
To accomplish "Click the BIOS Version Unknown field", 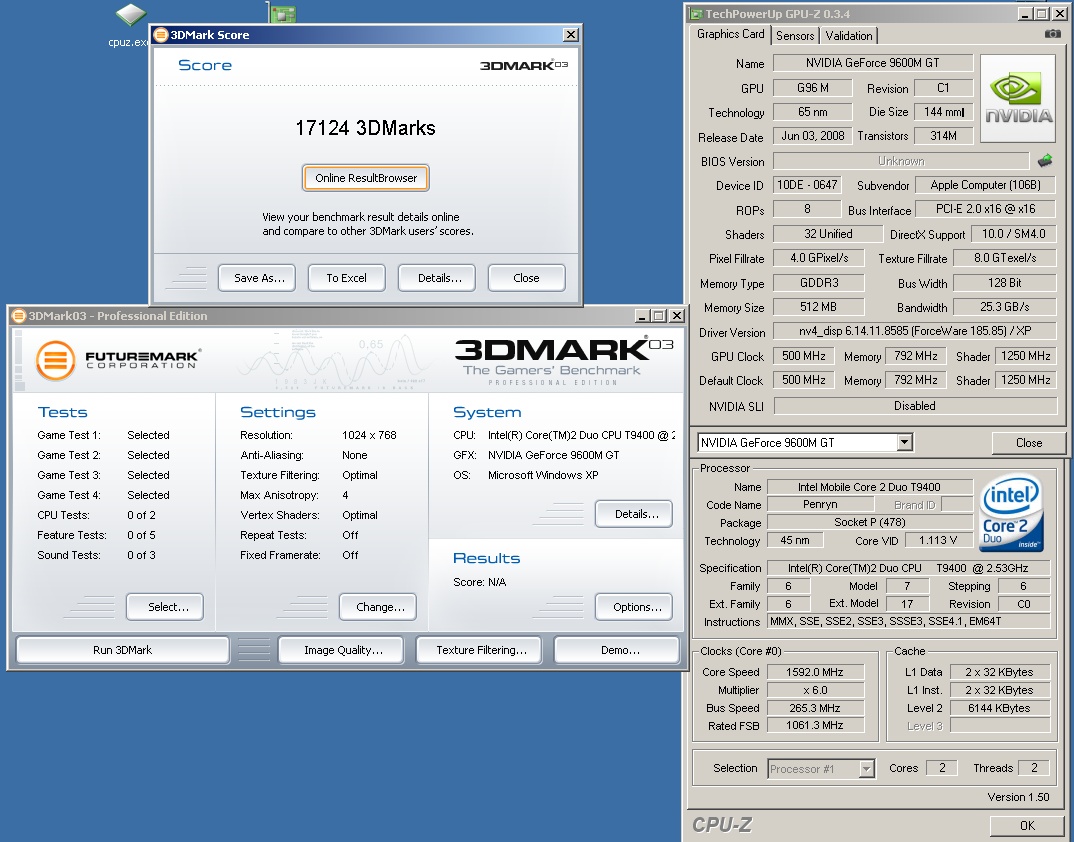I will click(901, 161).
